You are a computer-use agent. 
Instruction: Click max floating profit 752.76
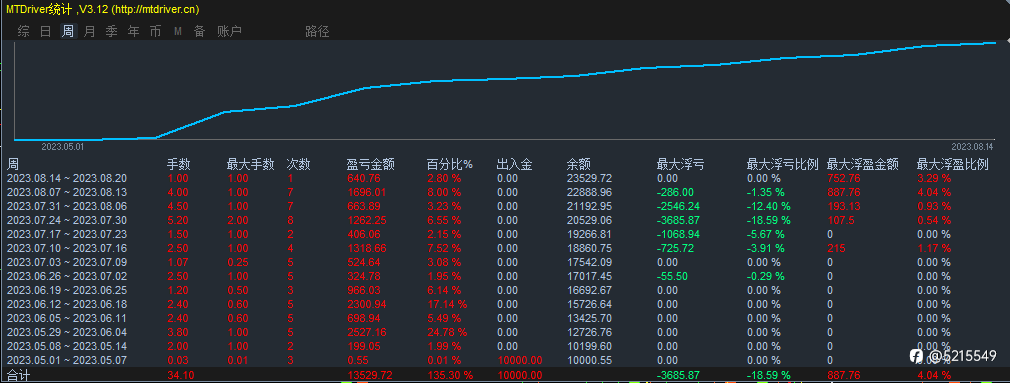844,178
